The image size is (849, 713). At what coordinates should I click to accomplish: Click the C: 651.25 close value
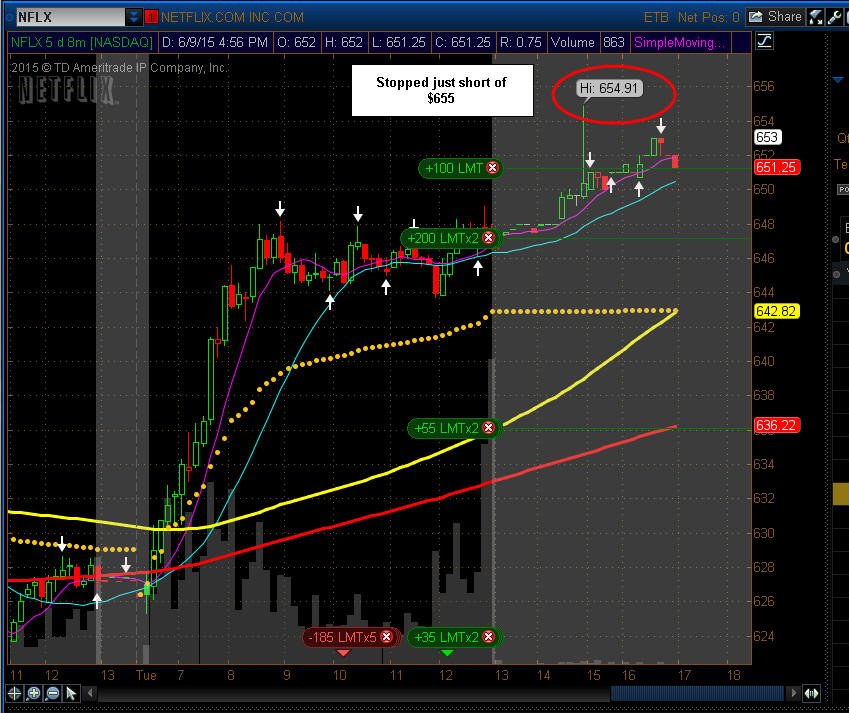[x=463, y=42]
